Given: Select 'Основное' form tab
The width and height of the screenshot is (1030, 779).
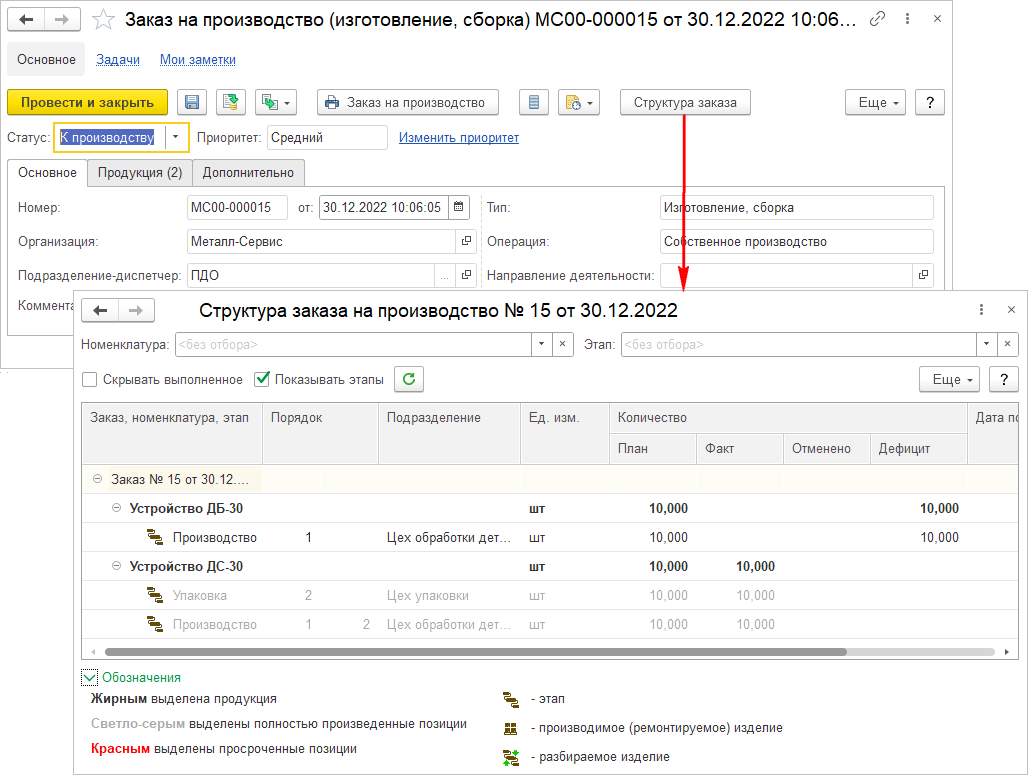Looking at the screenshot, I should [47, 173].
